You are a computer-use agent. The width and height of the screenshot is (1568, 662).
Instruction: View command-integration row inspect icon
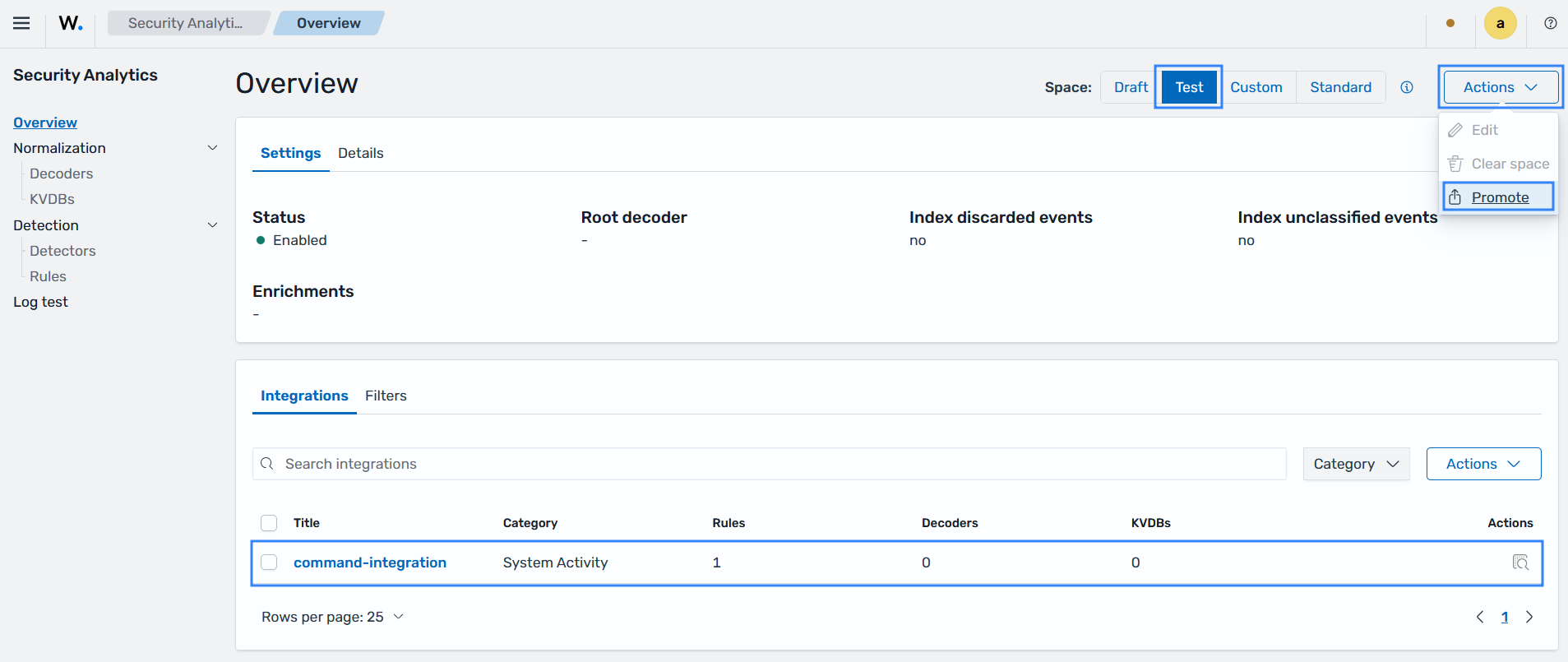1520,562
